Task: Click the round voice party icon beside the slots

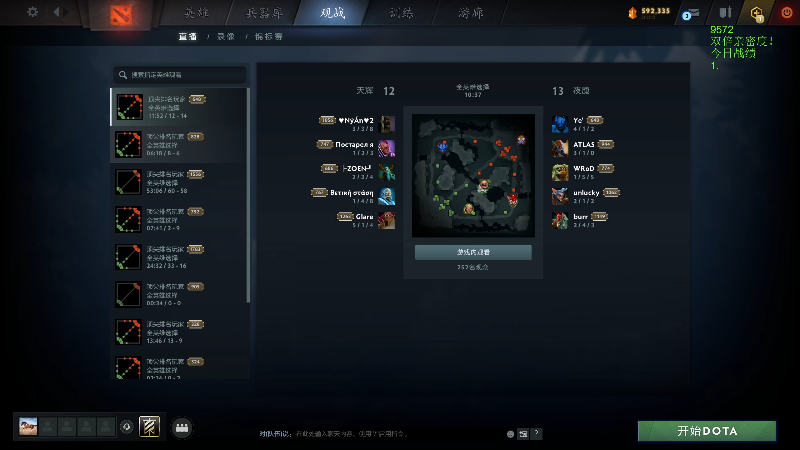Action: click(x=127, y=427)
